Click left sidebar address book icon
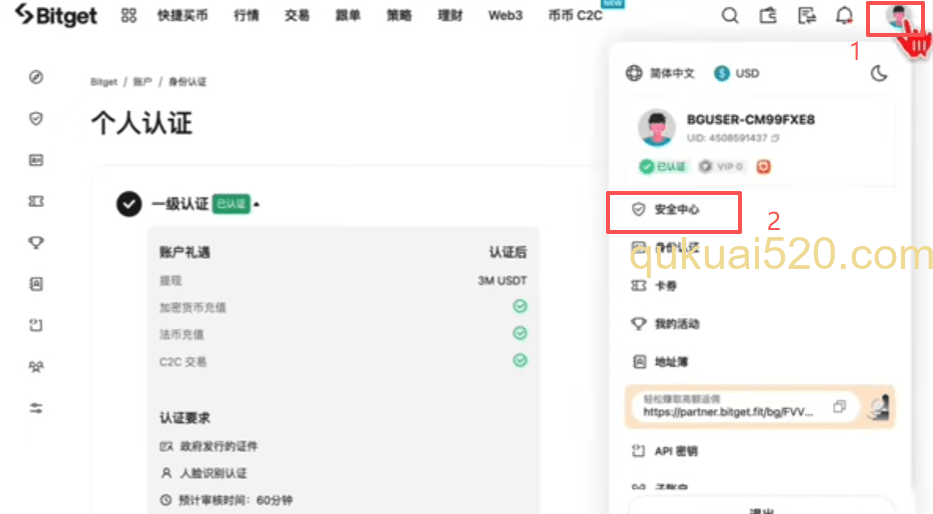Image resolution: width=933 pixels, height=514 pixels. tap(36, 284)
